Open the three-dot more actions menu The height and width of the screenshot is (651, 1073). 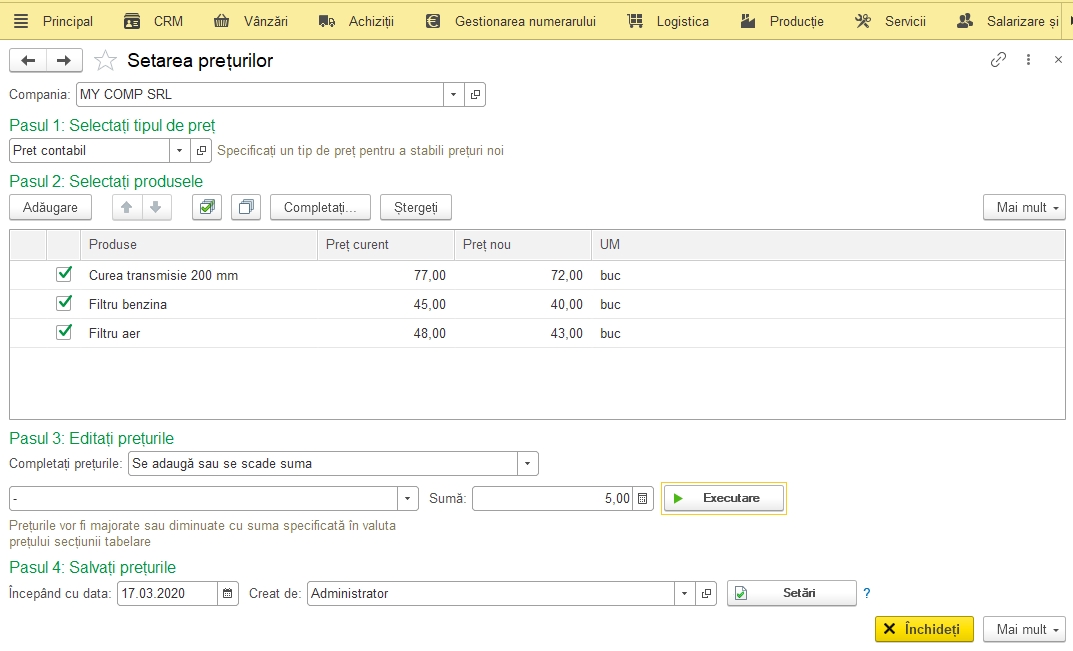(1028, 60)
